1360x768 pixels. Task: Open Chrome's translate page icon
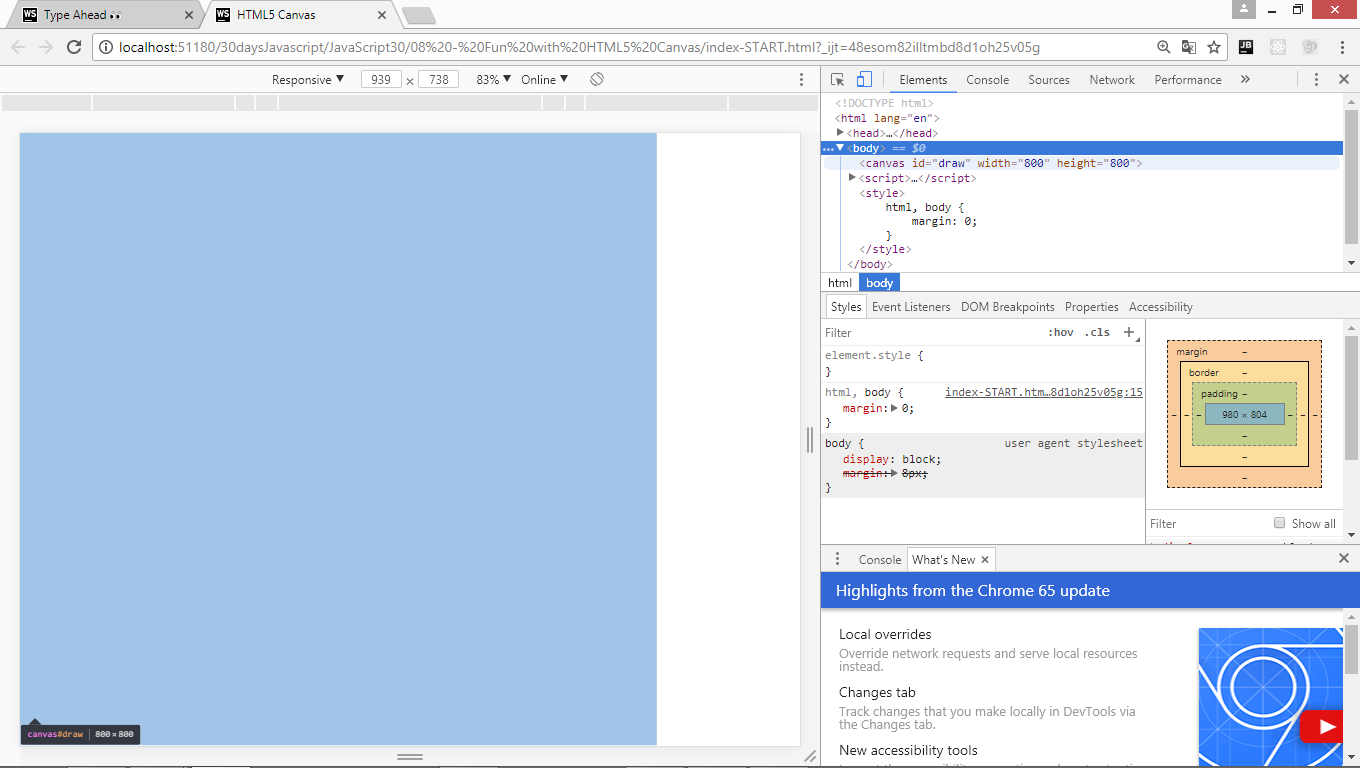coord(1188,46)
